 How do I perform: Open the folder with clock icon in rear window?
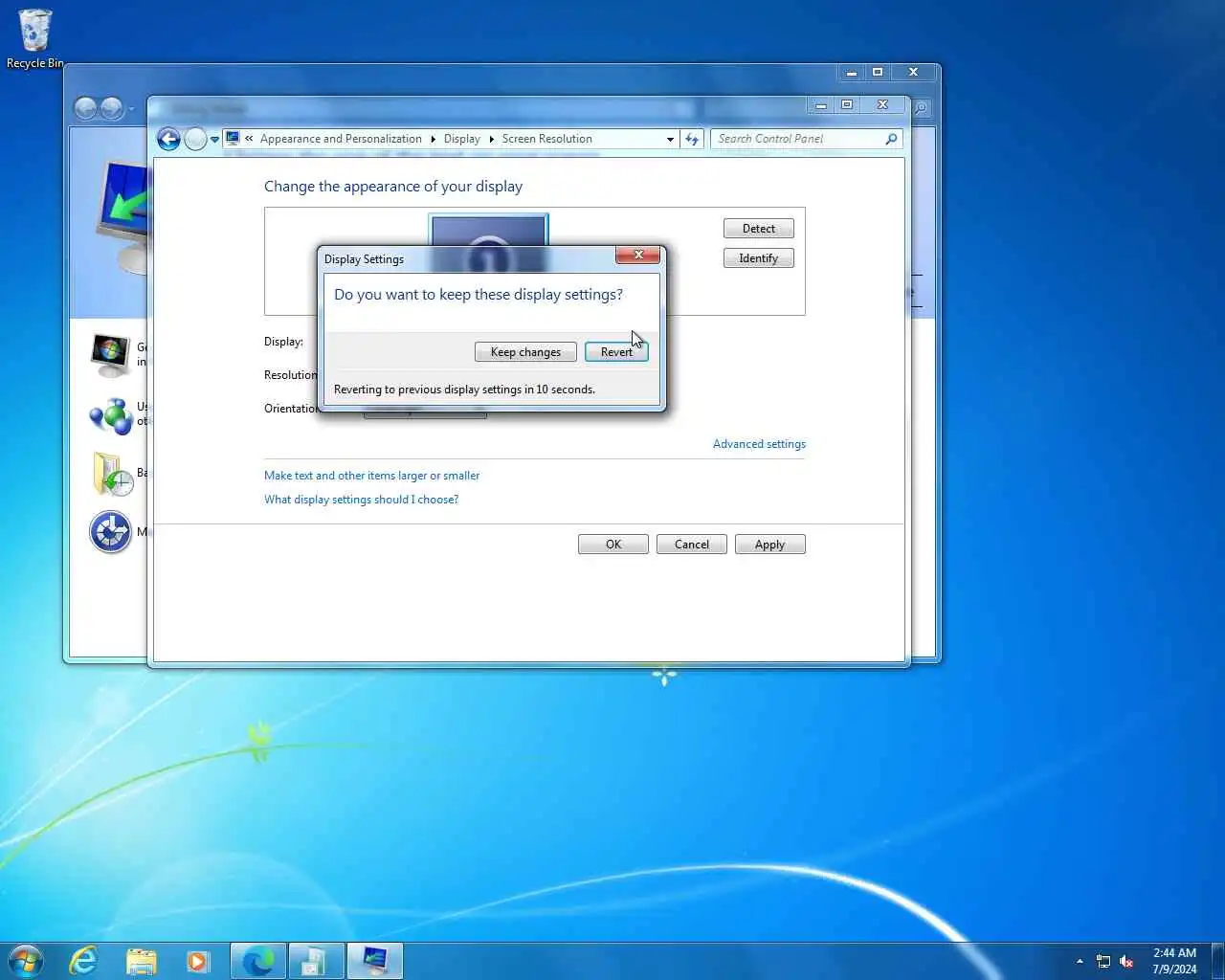click(x=112, y=474)
